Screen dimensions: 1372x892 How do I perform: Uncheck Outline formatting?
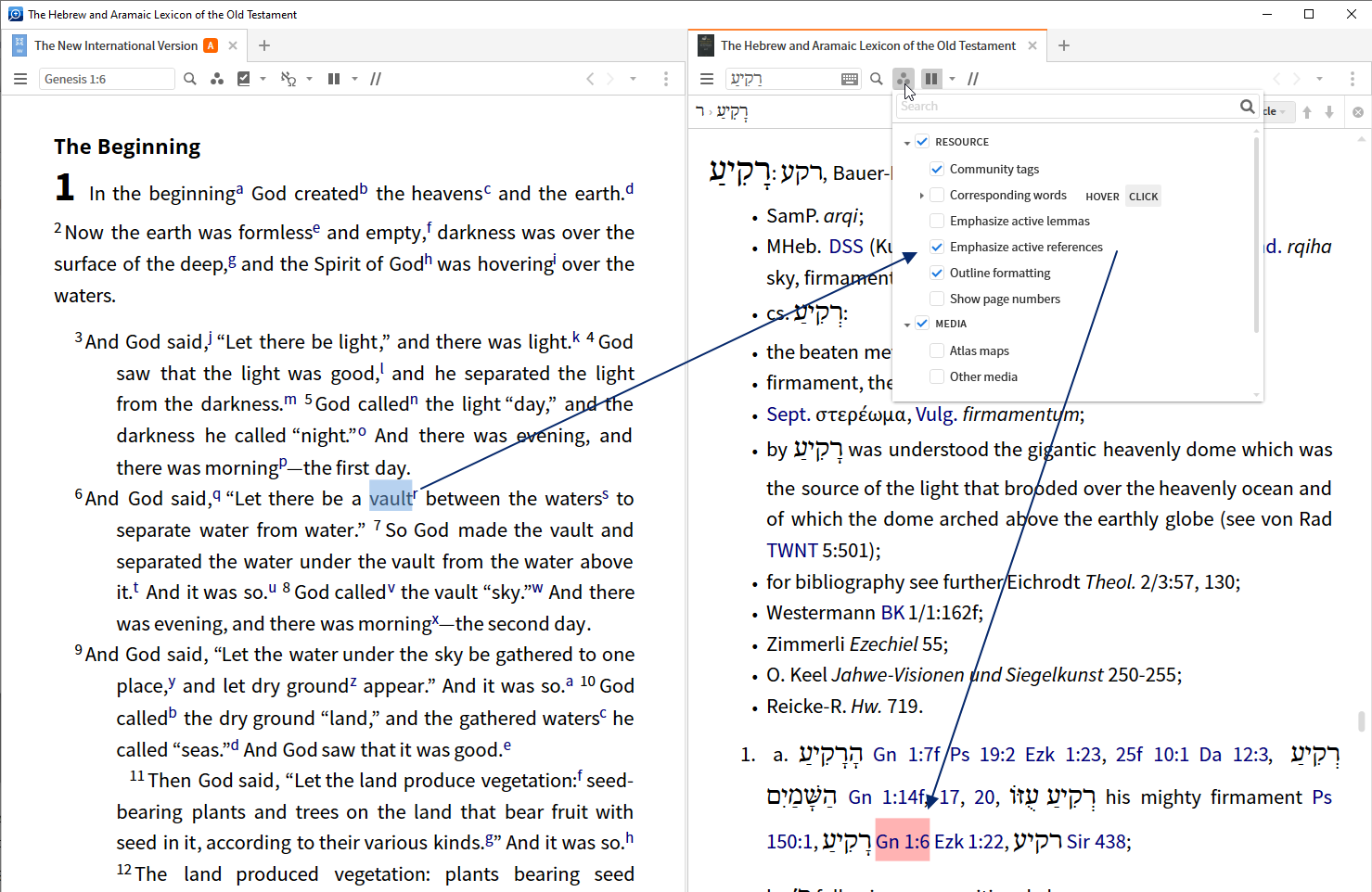tap(937, 273)
